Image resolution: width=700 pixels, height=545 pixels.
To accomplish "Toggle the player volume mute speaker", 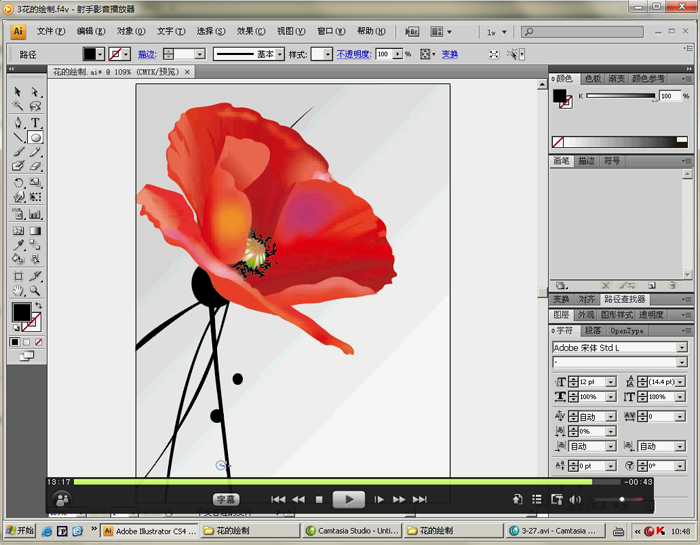I will click(575, 499).
